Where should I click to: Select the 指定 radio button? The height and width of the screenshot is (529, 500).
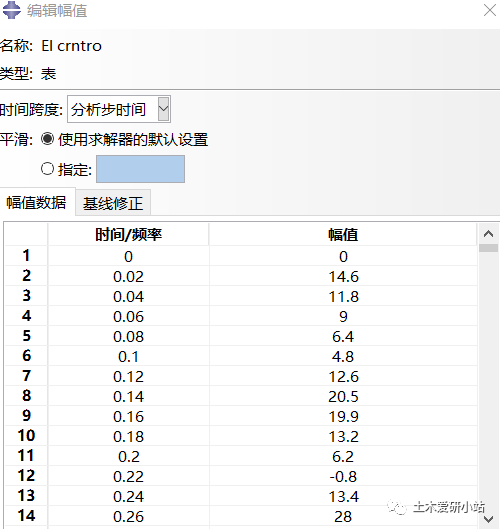coord(47,169)
